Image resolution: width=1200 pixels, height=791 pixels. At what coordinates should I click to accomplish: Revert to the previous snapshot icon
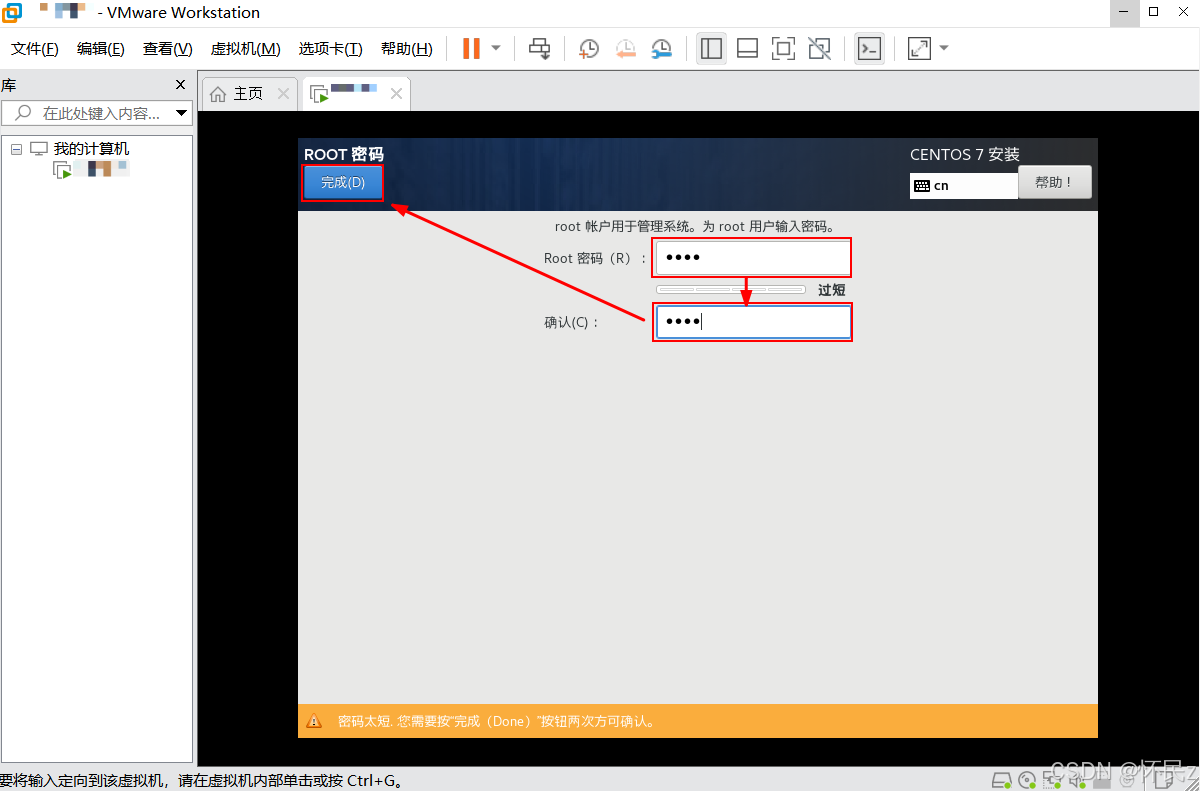click(x=625, y=48)
